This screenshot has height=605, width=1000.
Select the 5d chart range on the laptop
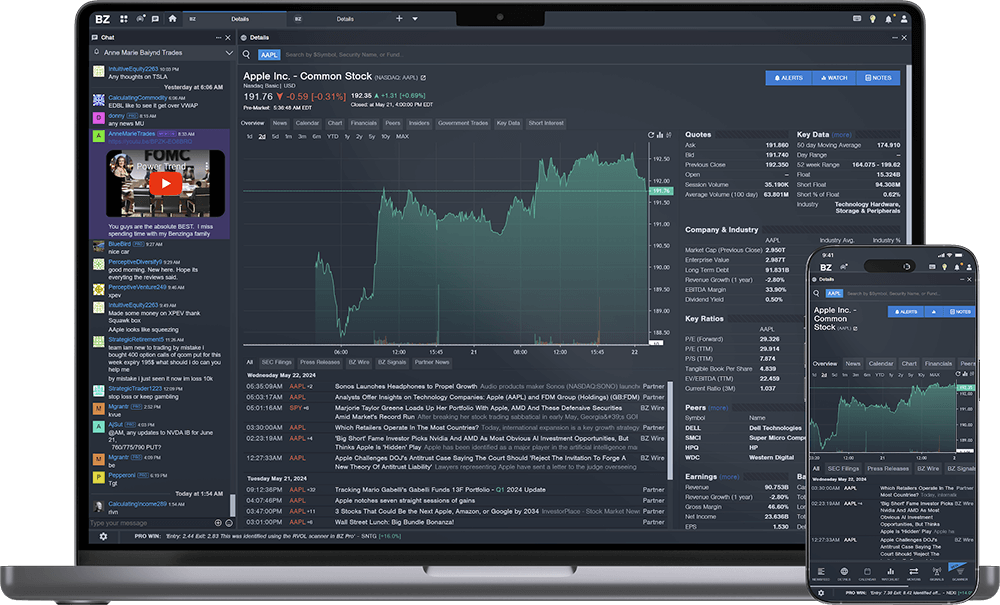[x=275, y=136]
